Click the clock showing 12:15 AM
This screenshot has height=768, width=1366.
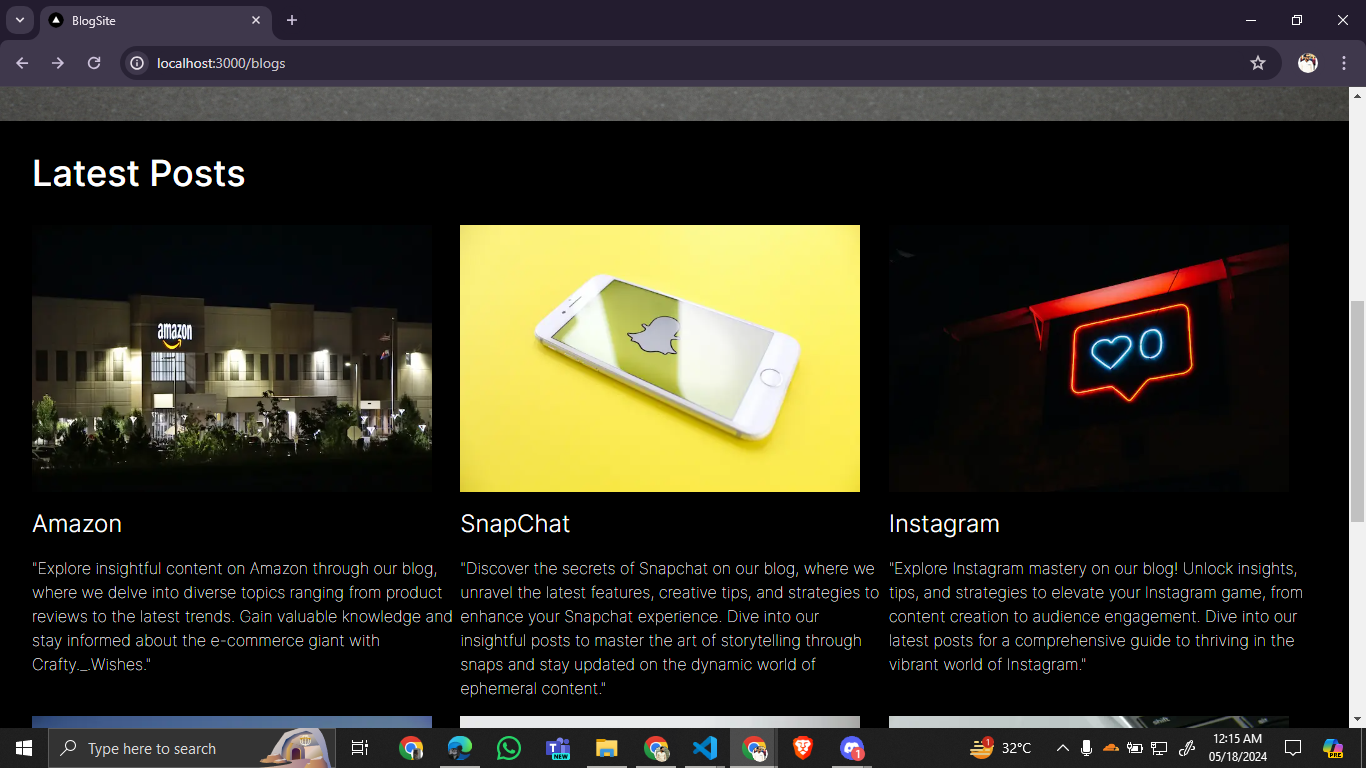[x=1238, y=748]
